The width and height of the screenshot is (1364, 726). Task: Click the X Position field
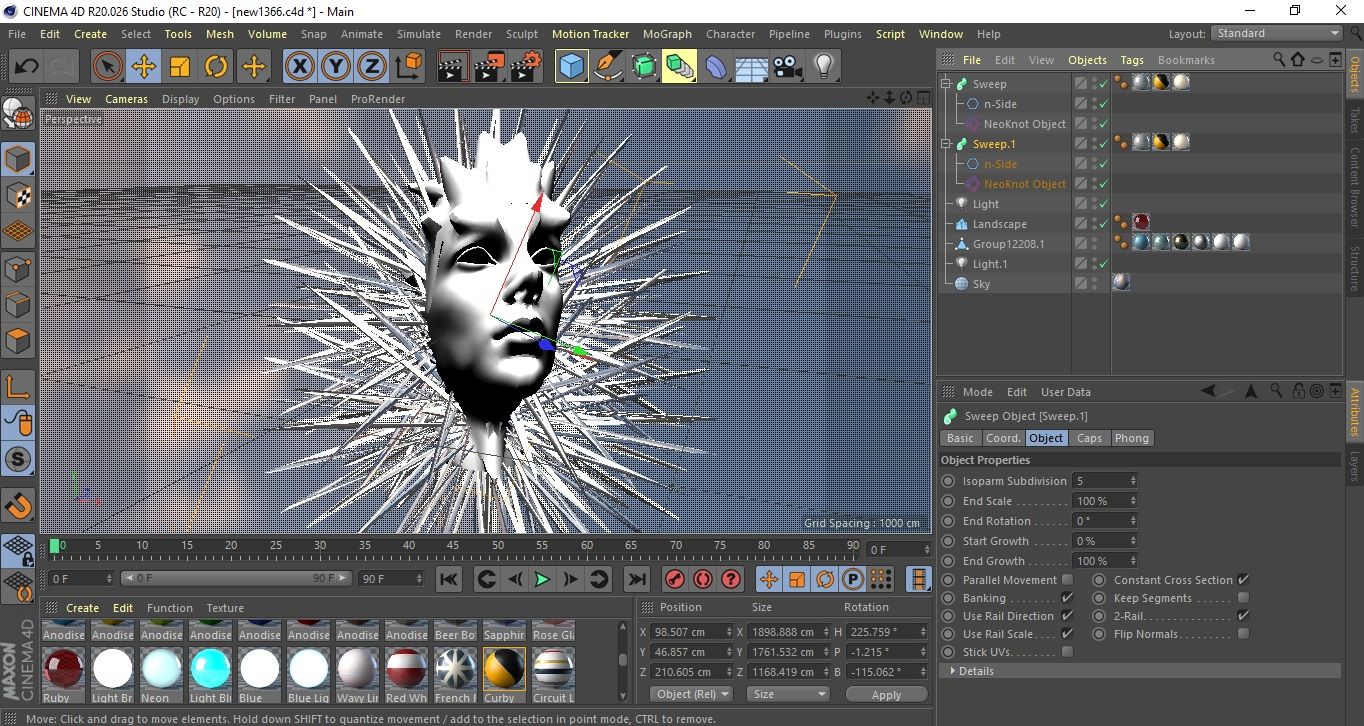point(691,632)
